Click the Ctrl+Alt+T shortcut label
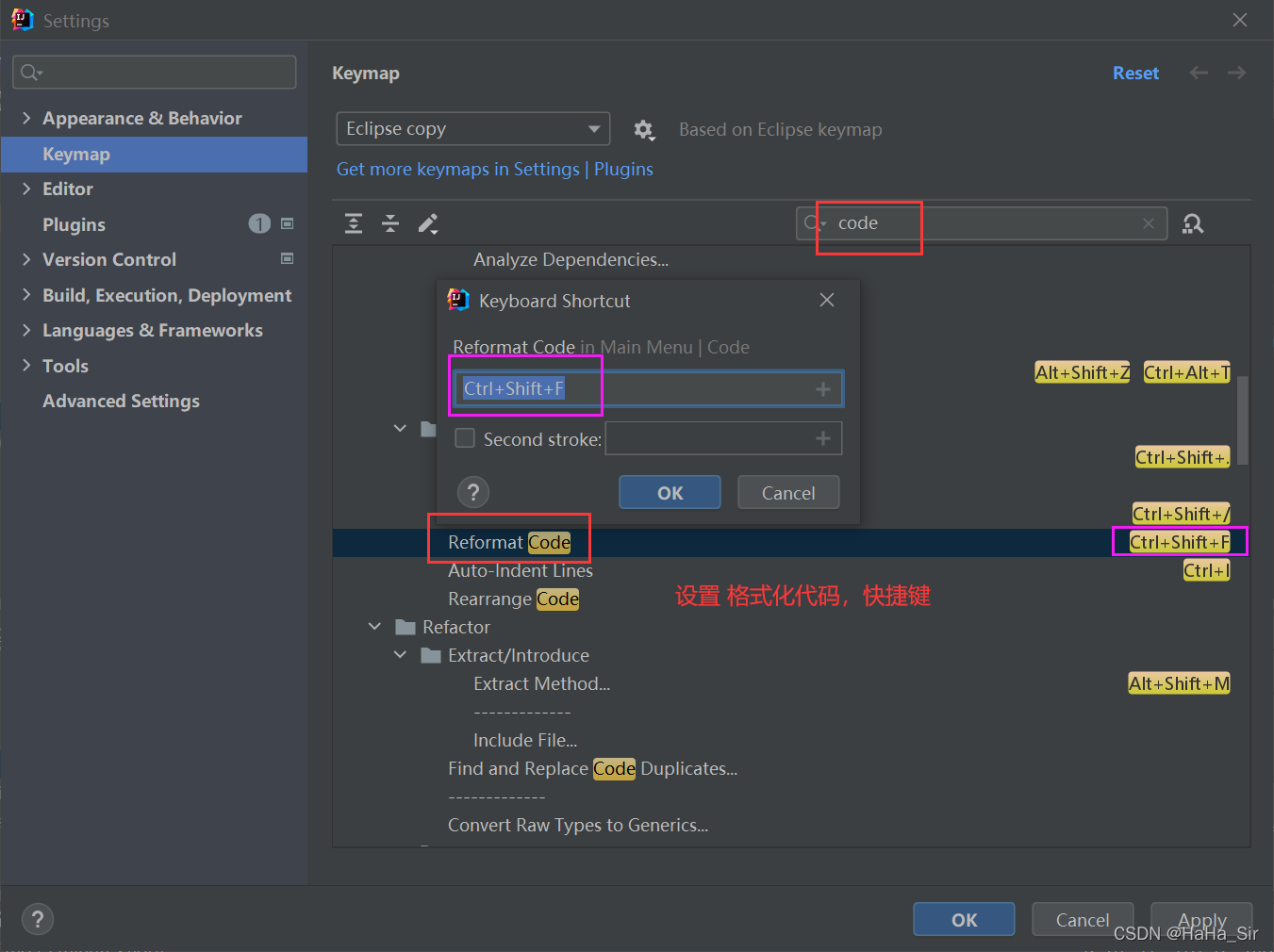This screenshot has width=1274, height=952. pyautogui.click(x=1186, y=372)
